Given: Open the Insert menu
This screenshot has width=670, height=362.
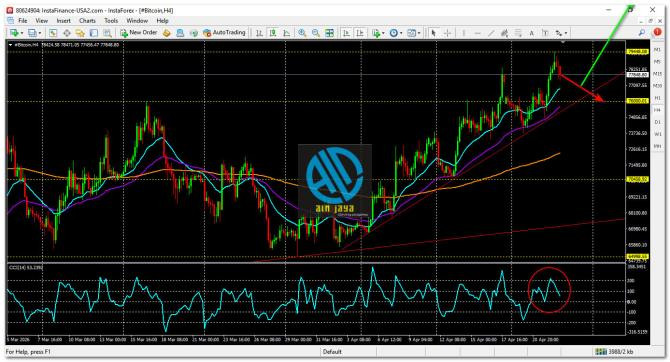Looking at the screenshot, I should pos(64,21).
